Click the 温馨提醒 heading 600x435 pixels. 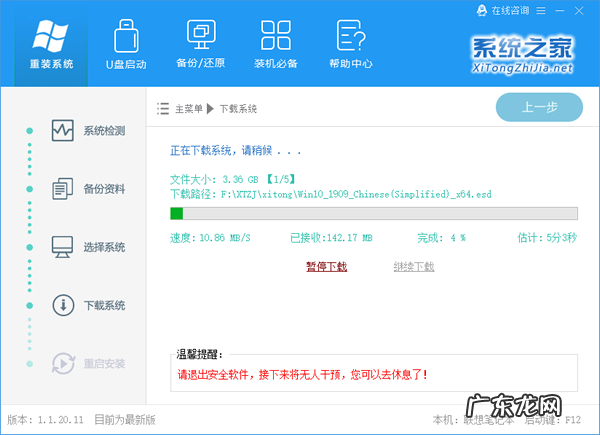pos(199,354)
